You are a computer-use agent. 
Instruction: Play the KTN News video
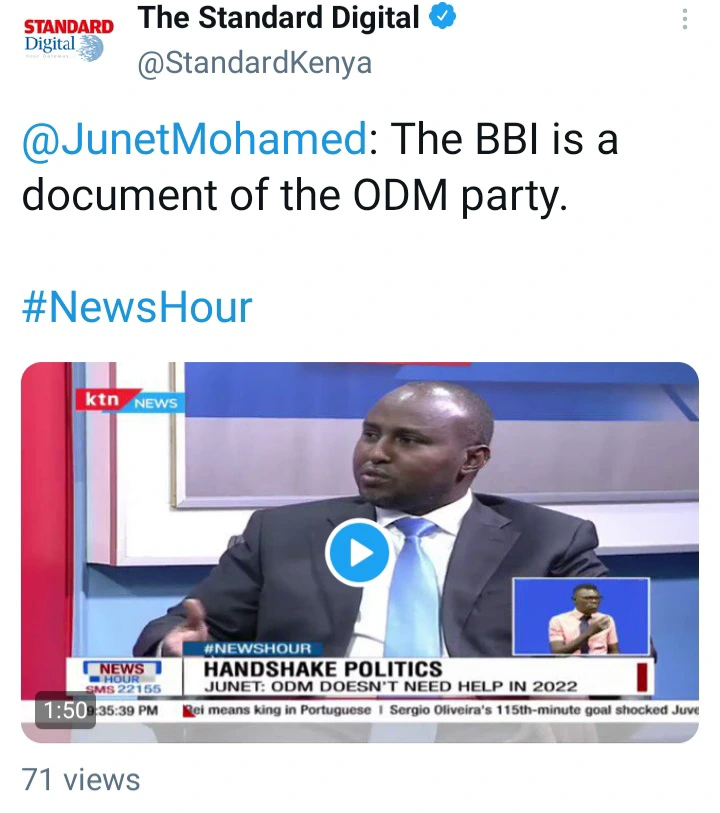click(357, 553)
